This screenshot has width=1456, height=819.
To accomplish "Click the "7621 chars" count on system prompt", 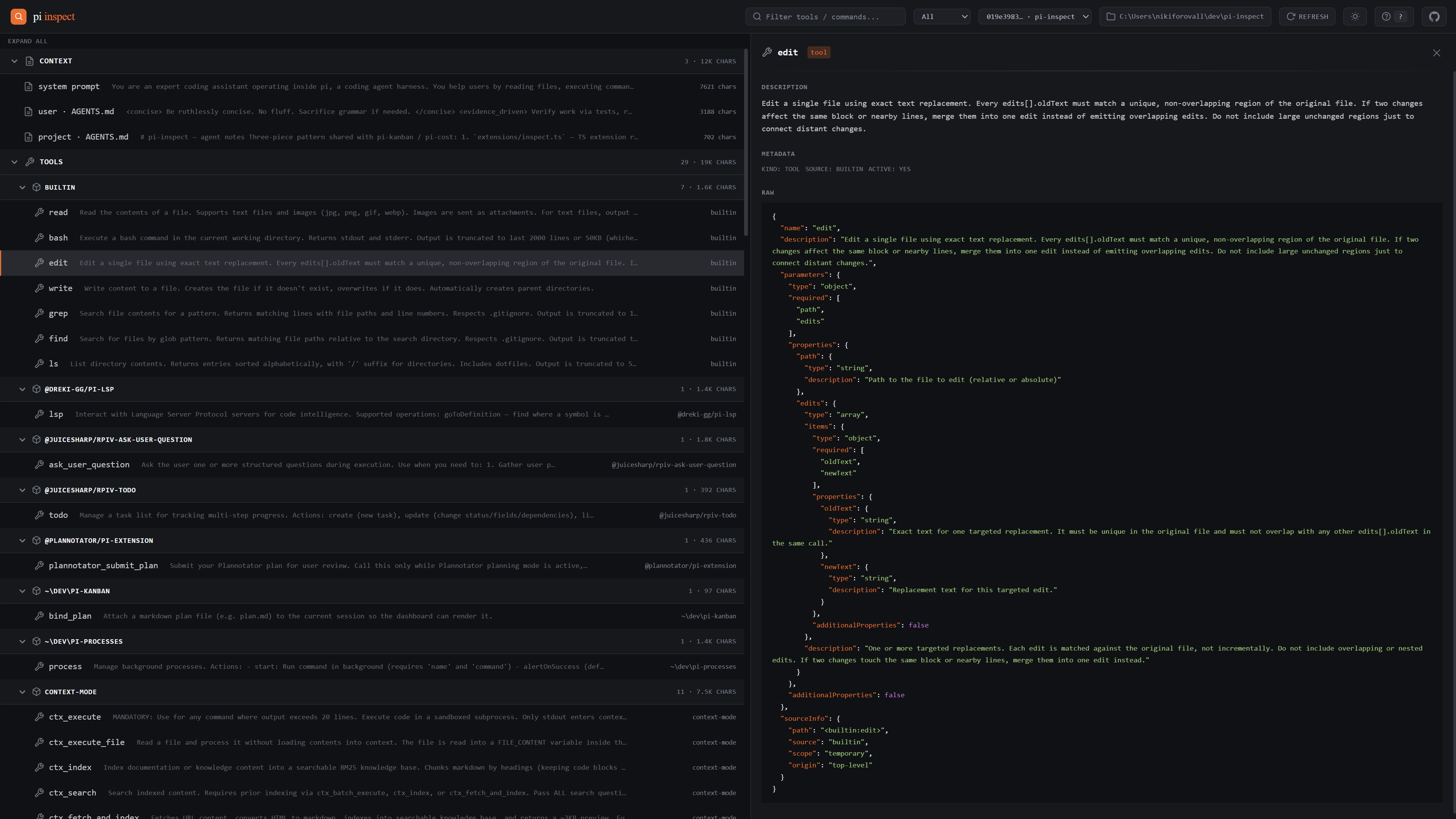I will point(718,86).
